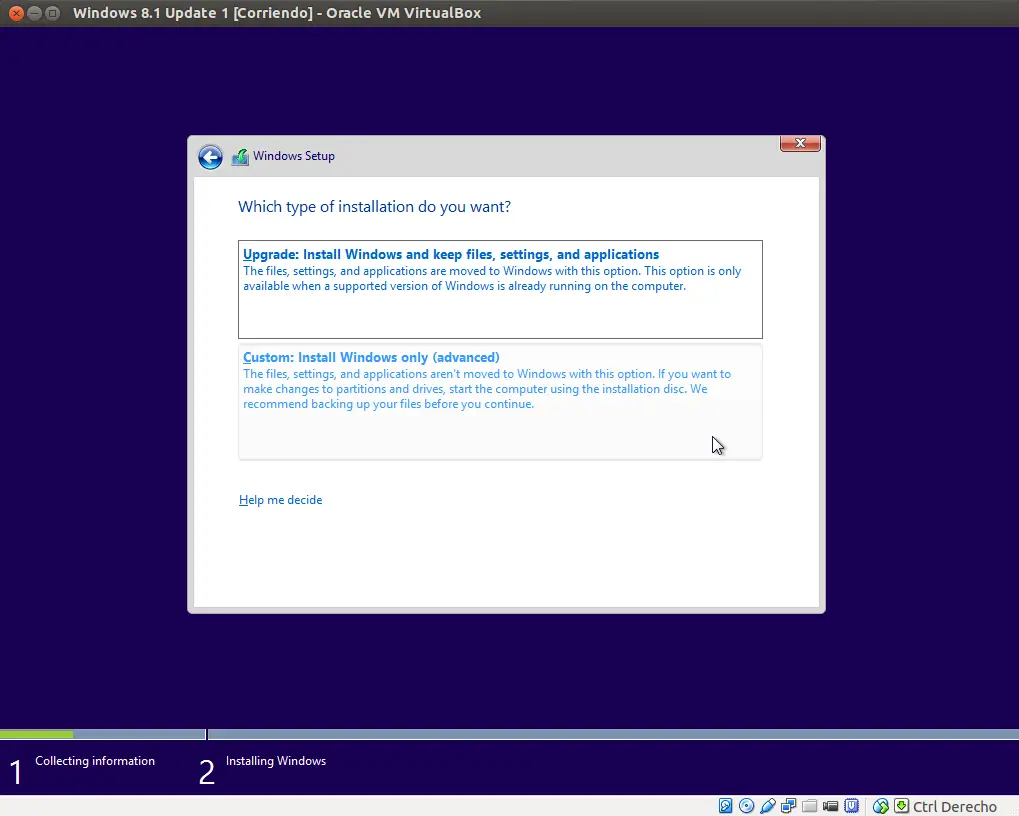Maximize the VirtualBox VM window

(53, 13)
